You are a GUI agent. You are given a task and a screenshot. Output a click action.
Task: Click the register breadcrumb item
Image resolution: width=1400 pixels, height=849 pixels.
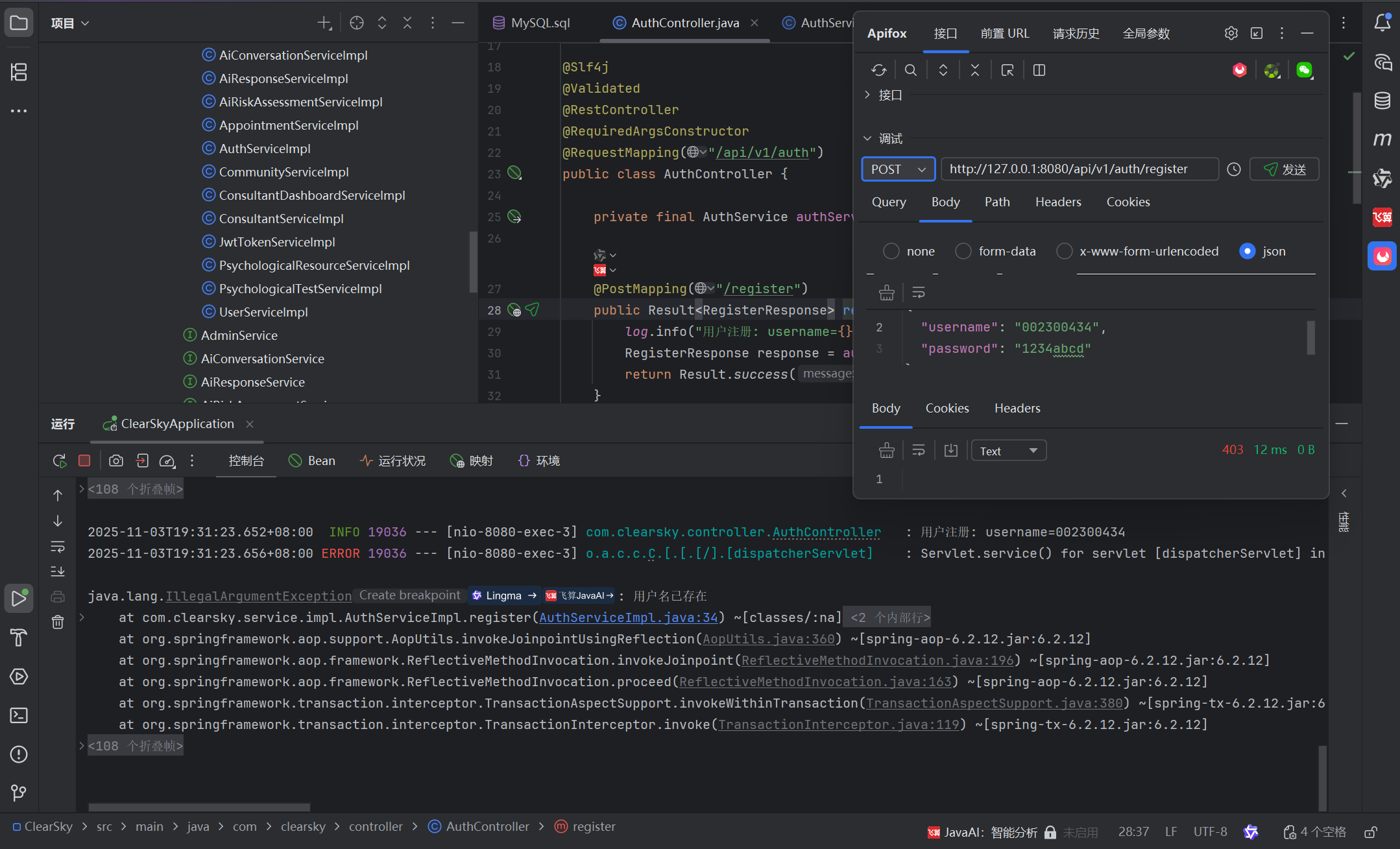pyautogui.click(x=586, y=827)
